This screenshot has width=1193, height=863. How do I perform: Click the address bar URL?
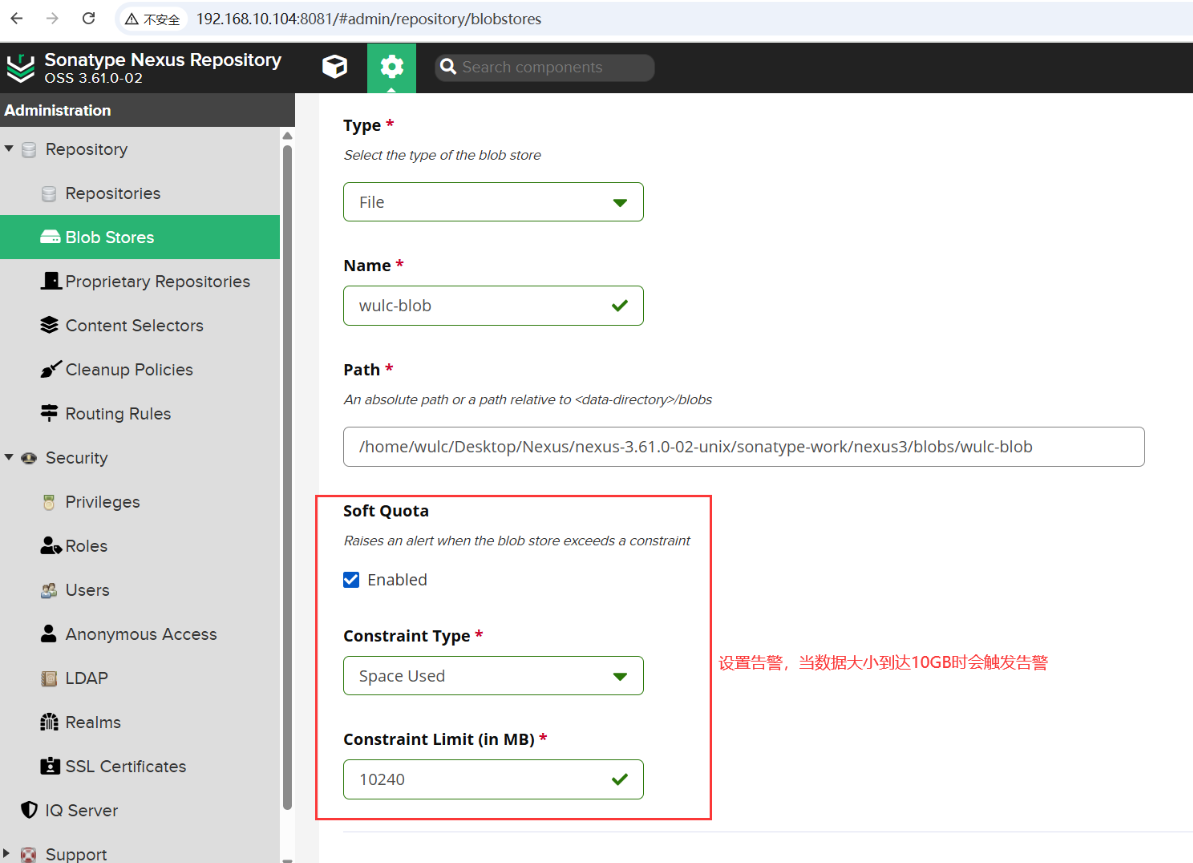[x=368, y=19]
